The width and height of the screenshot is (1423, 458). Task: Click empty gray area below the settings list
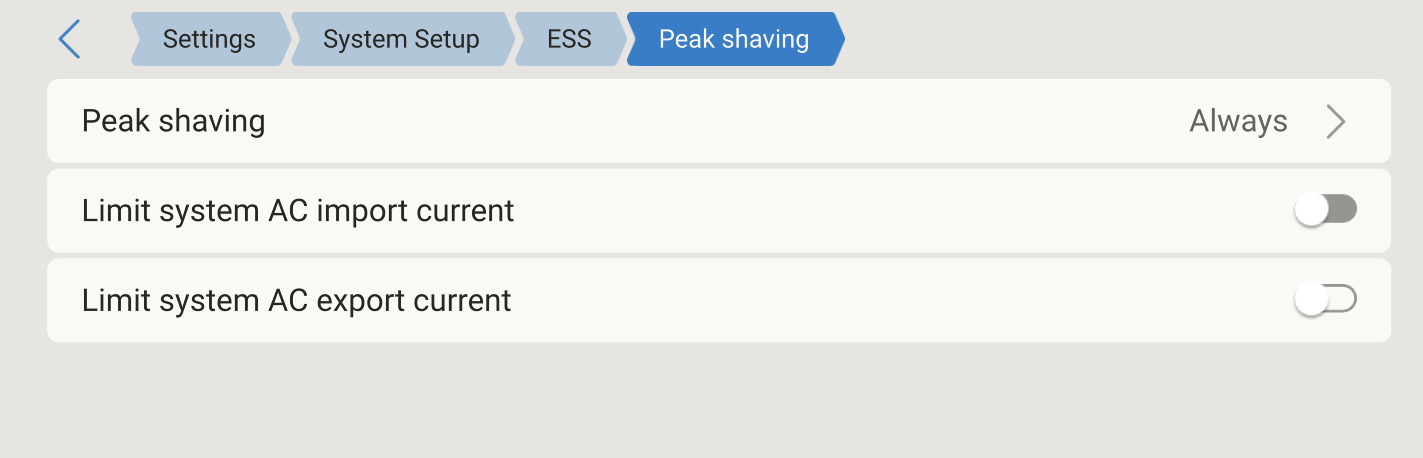[711, 400]
